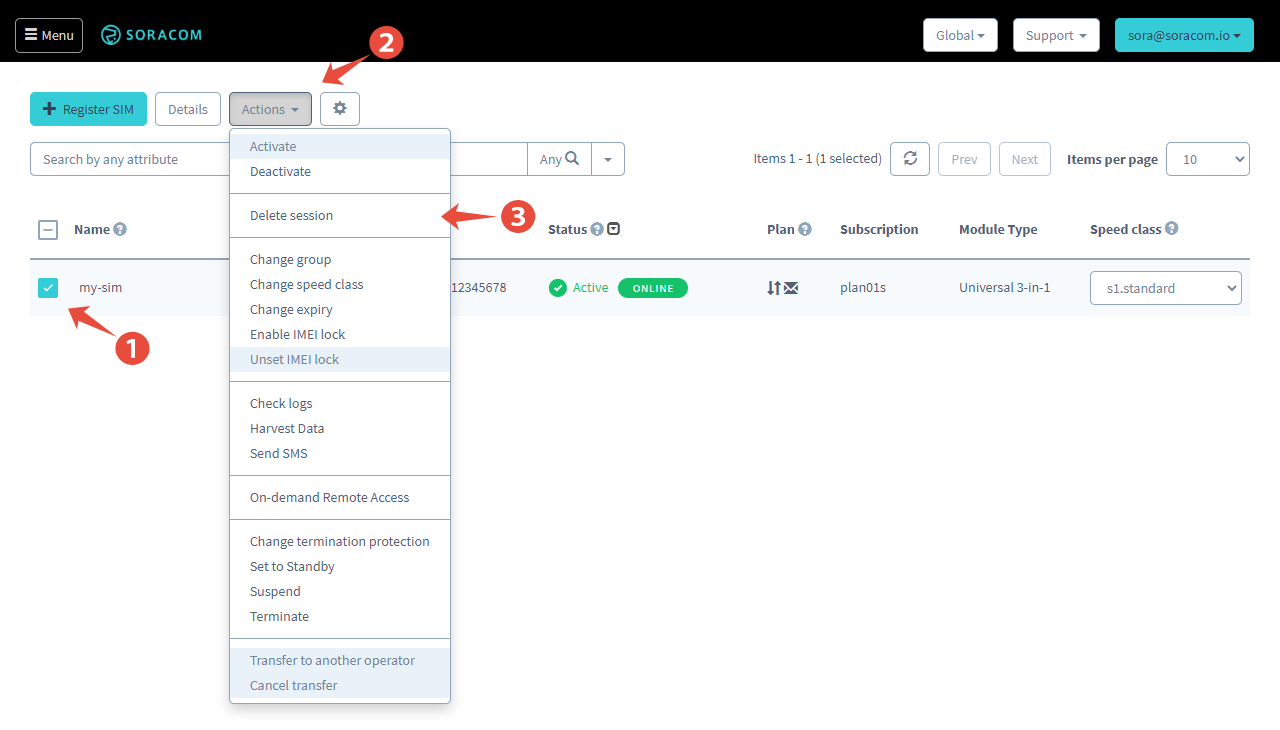The height and width of the screenshot is (730, 1280).
Task: Click the help icon beside Name
Action: tap(120, 229)
